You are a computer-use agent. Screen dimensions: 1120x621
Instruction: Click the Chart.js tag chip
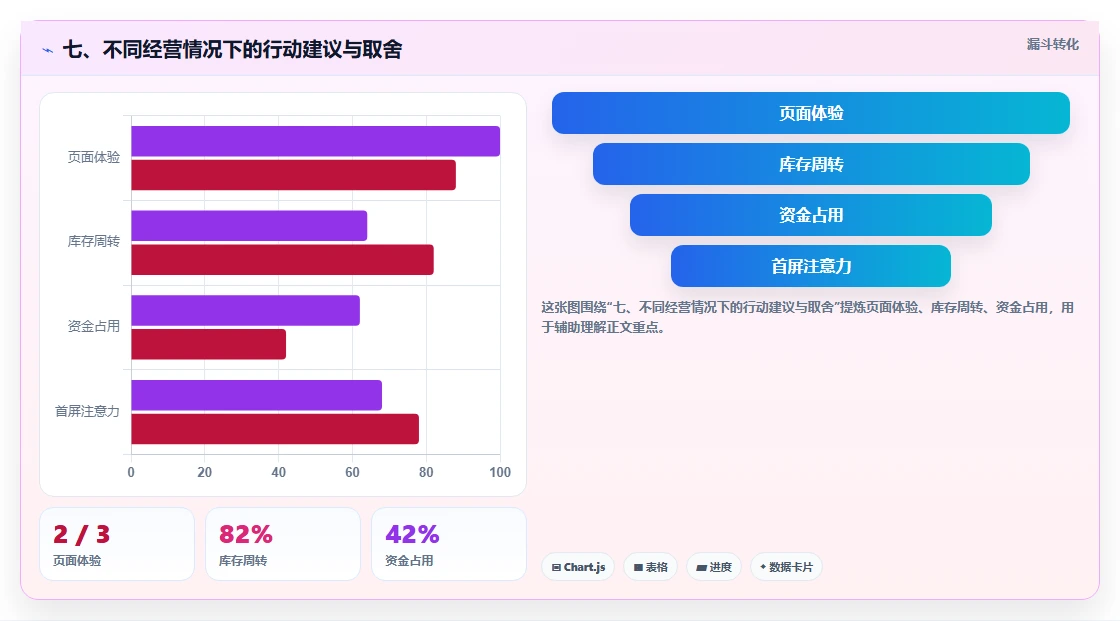[578, 567]
